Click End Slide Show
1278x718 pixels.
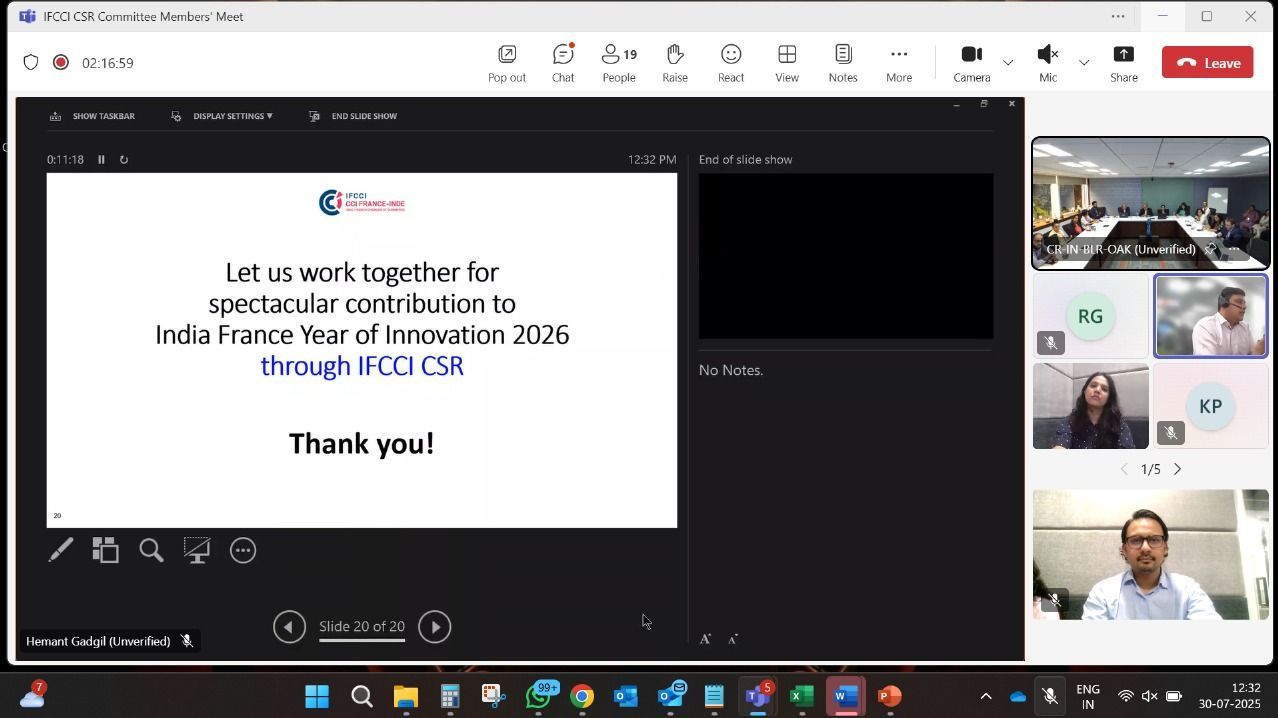click(x=354, y=116)
